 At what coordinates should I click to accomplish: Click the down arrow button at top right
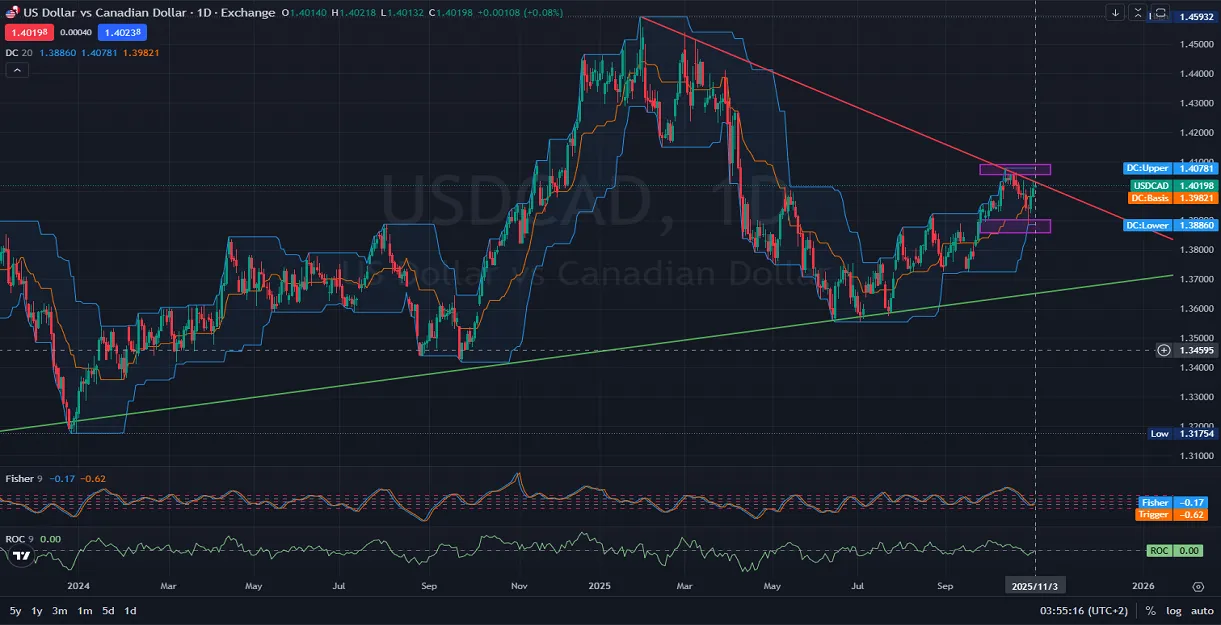point(1116,13)
